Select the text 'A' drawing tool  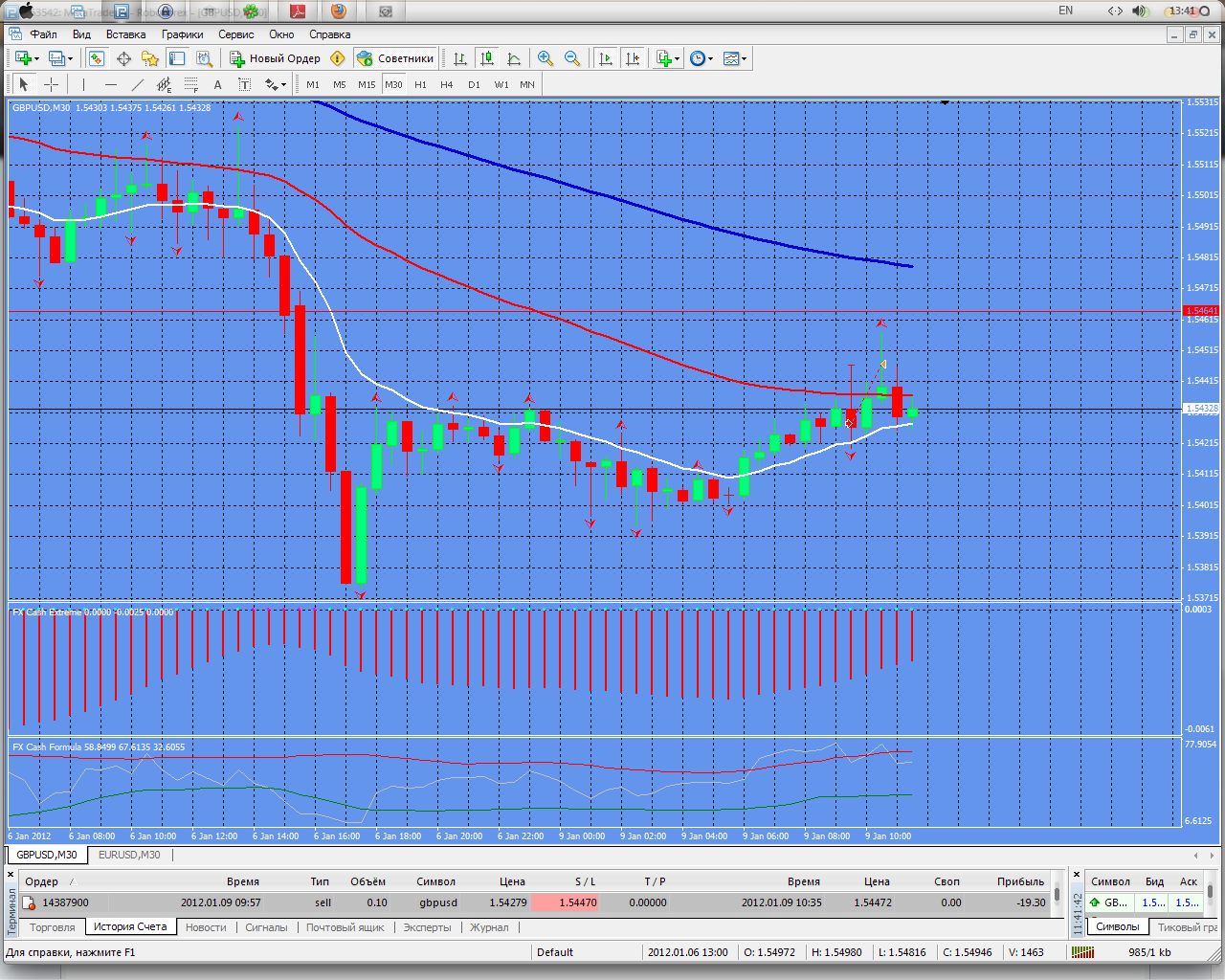pyautogui.click(x=218, y=84)
